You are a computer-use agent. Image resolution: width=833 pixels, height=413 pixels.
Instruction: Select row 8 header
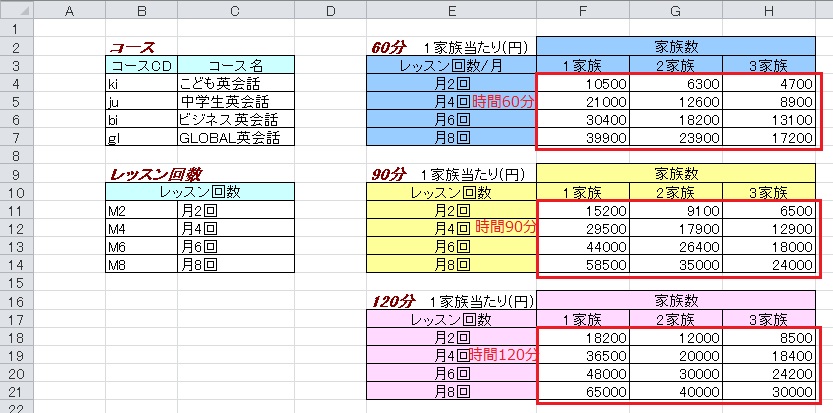click(x=16, y=155)
